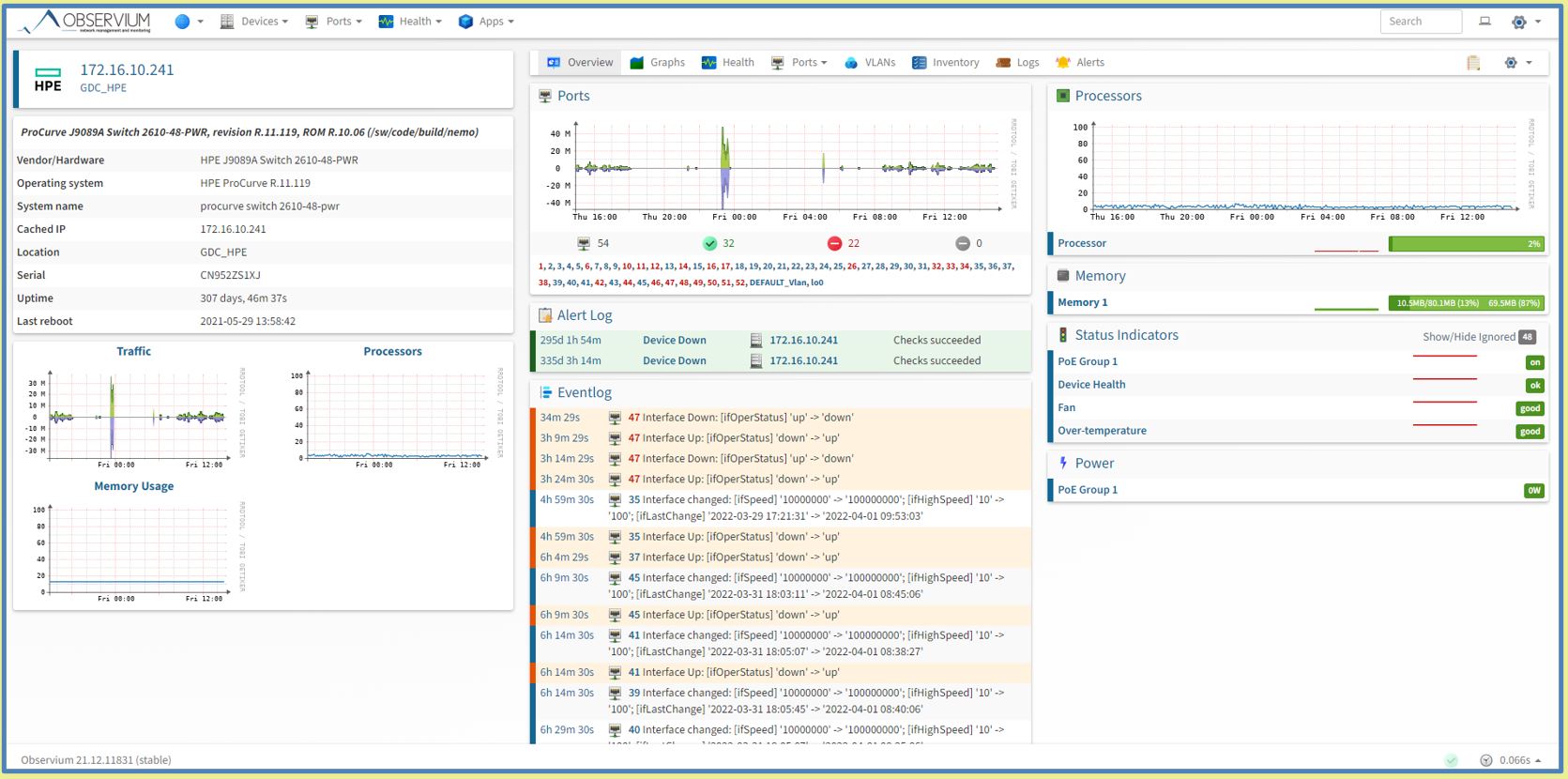Open the top-right global settings gear

tap(1519, 22)
